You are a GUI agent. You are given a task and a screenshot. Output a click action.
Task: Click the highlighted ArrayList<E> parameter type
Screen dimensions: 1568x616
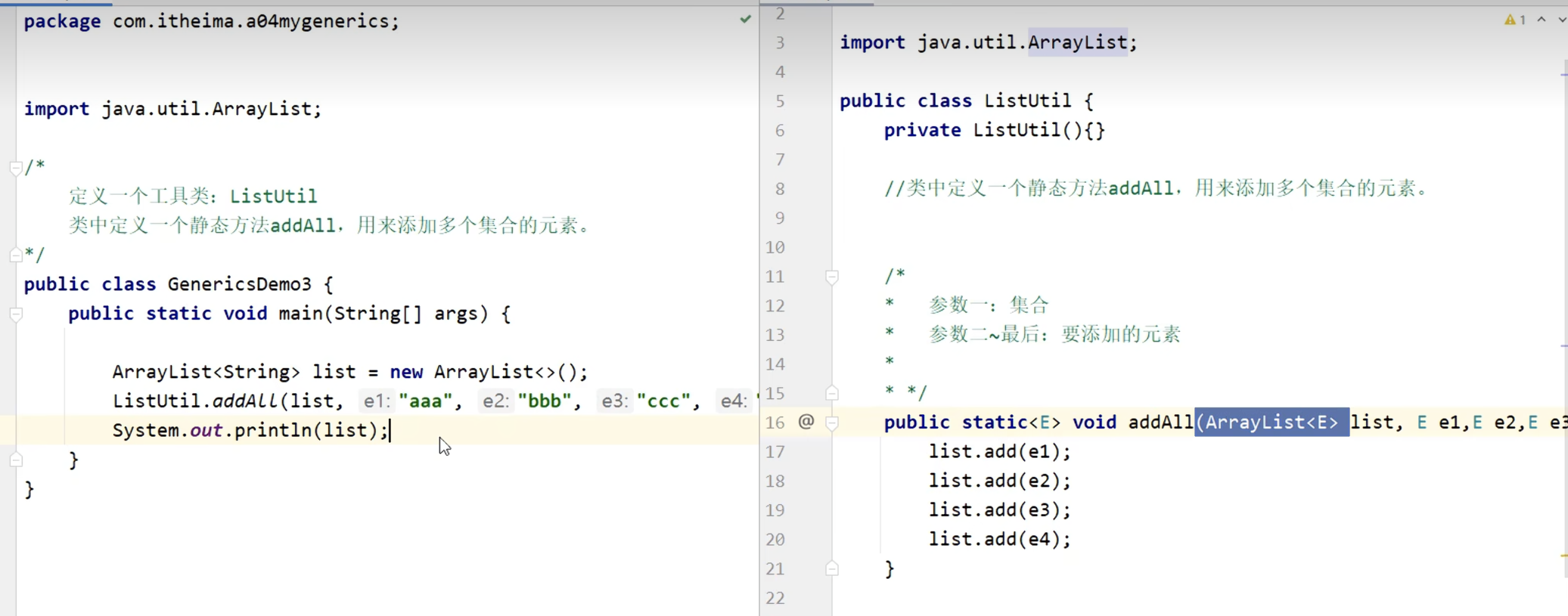pyautogui.click(x=1271, y=422)
